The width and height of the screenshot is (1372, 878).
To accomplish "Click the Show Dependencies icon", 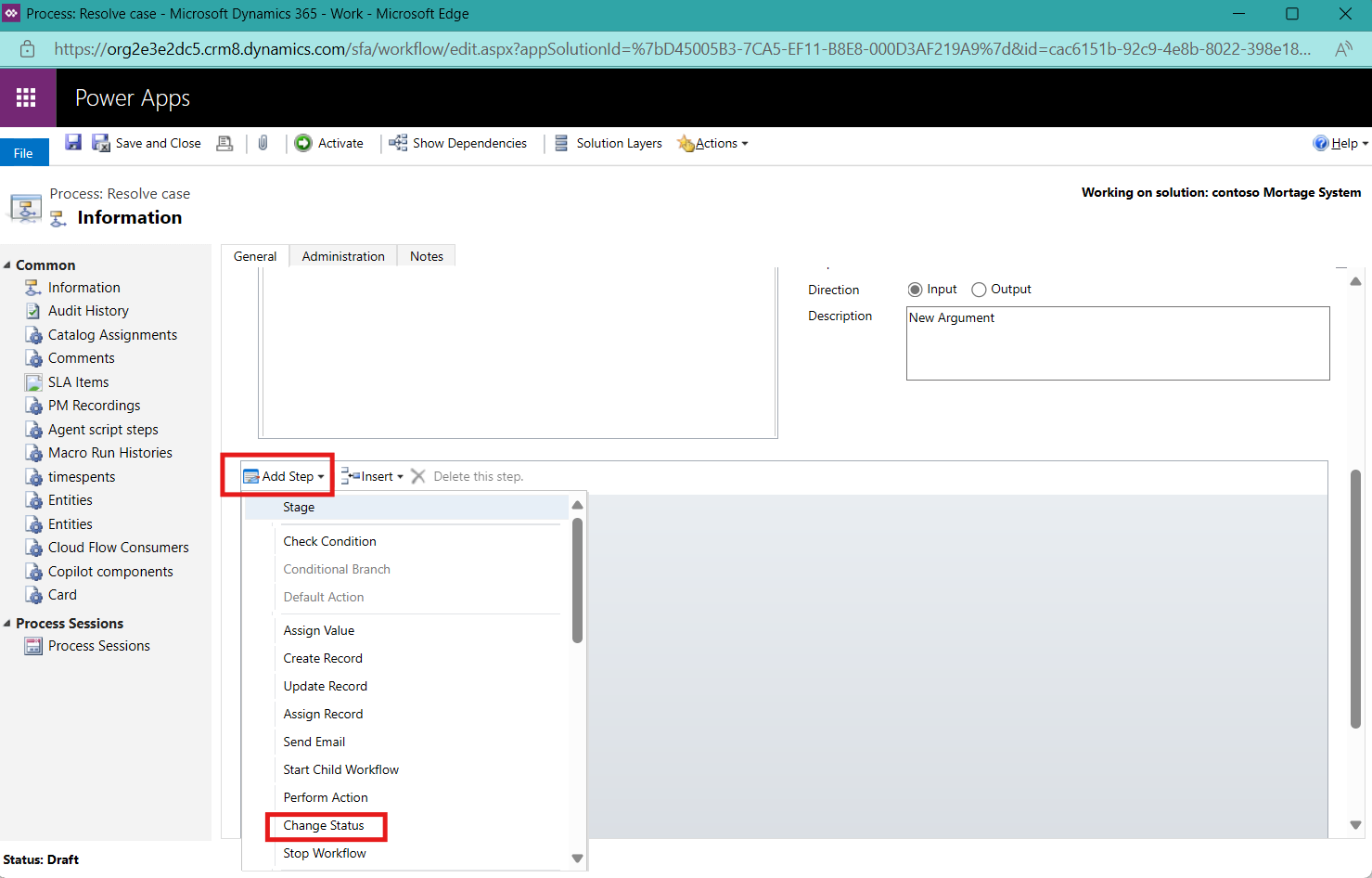I will pyautogui.click(x=398, y=143).
